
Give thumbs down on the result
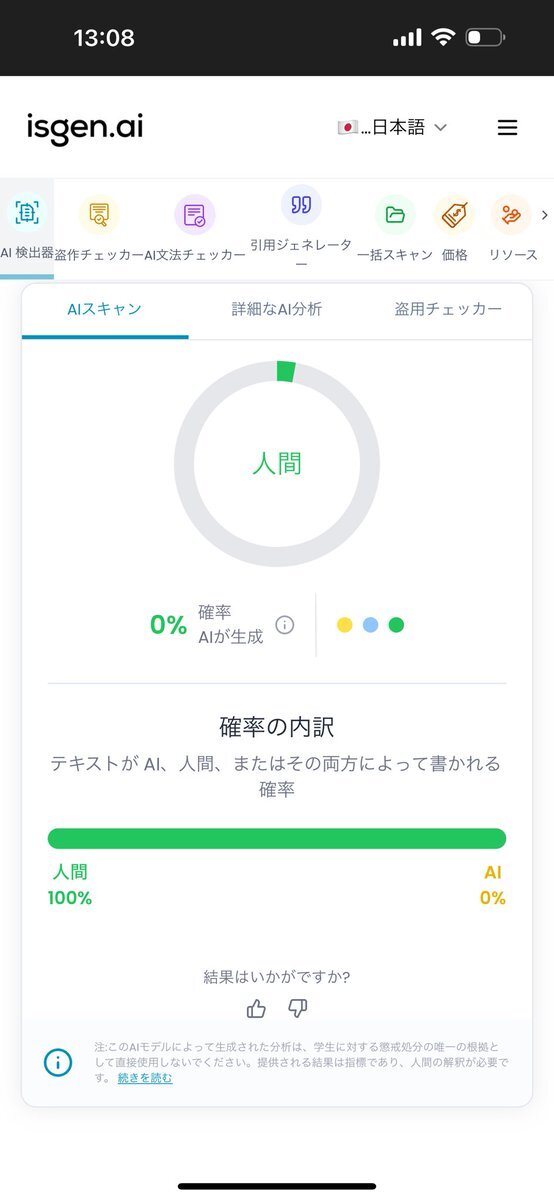pyautogui.click(x=297, y=1009)
